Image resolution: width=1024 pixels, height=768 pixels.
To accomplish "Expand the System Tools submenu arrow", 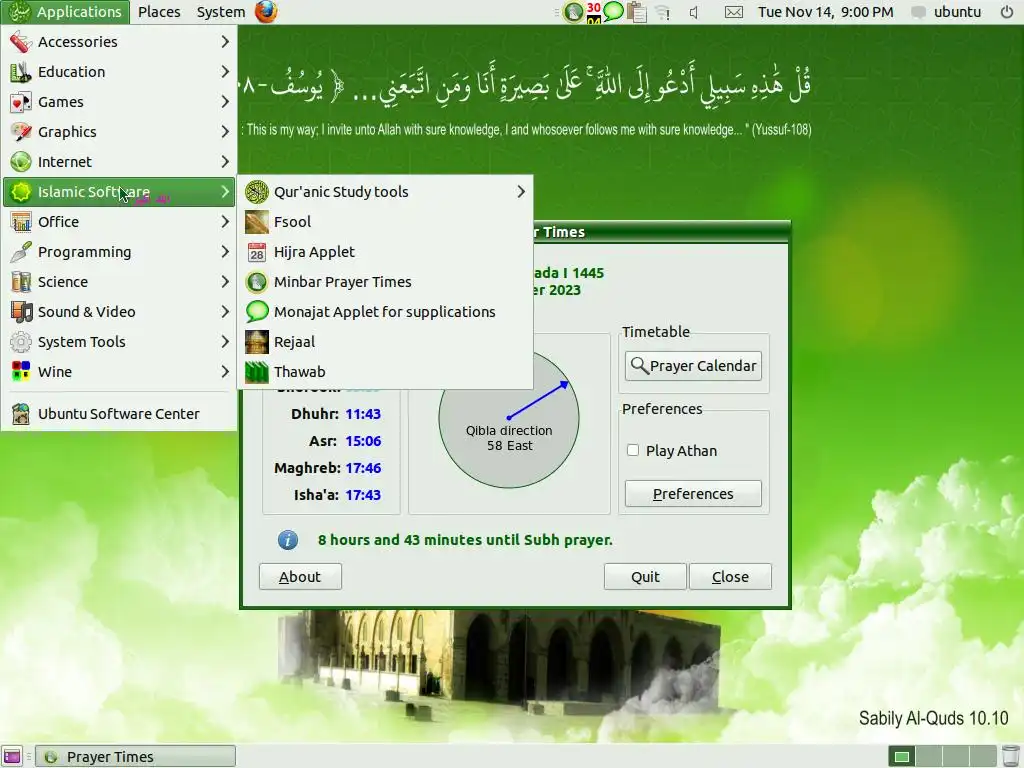I will click(x=225, y=342).
